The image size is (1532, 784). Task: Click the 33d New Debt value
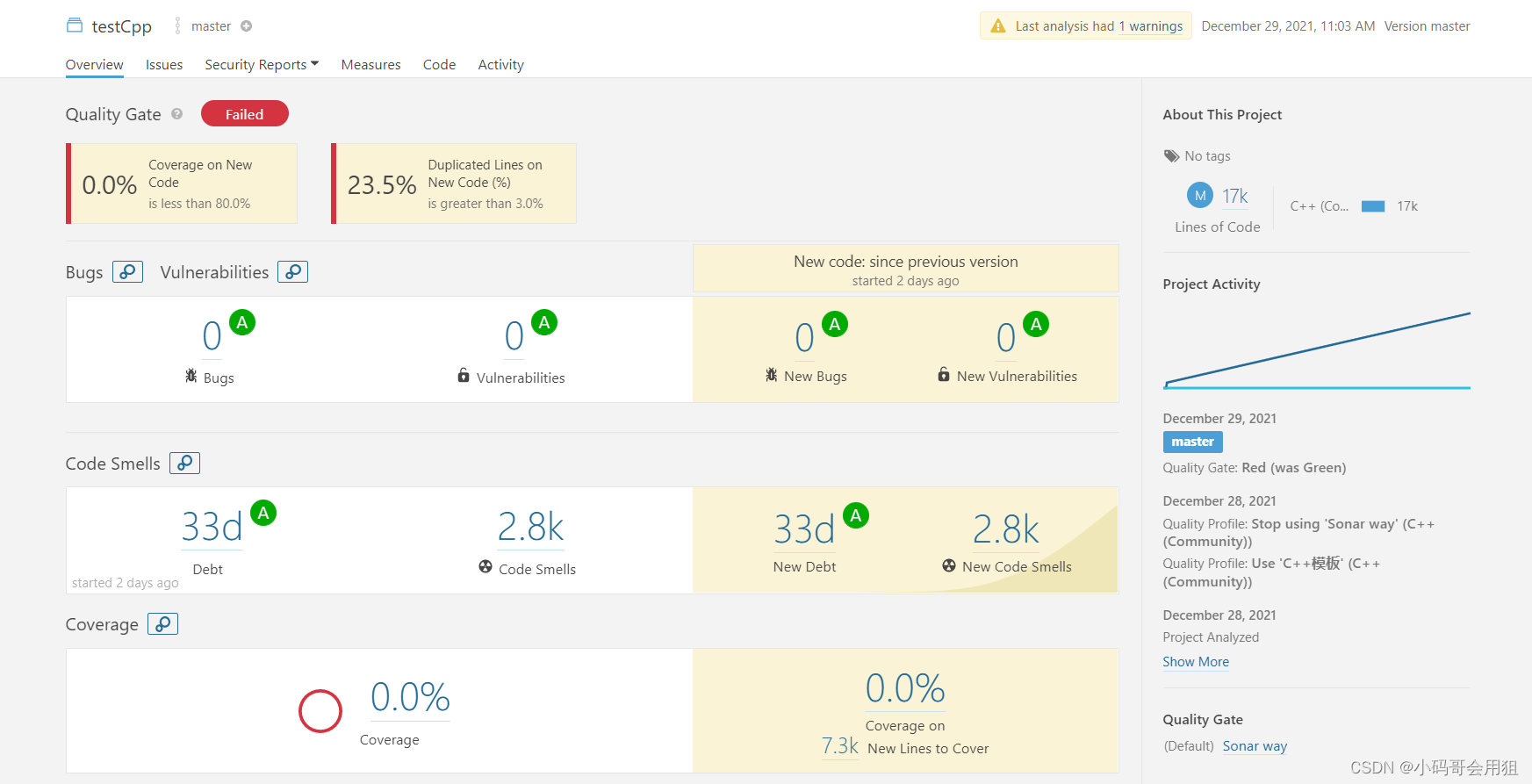804,529
